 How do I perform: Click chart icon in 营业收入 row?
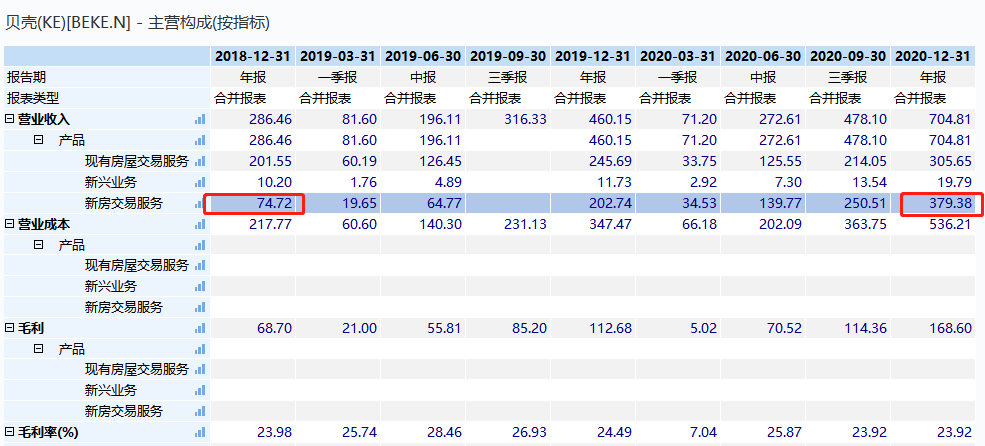[x=200, y=119]
